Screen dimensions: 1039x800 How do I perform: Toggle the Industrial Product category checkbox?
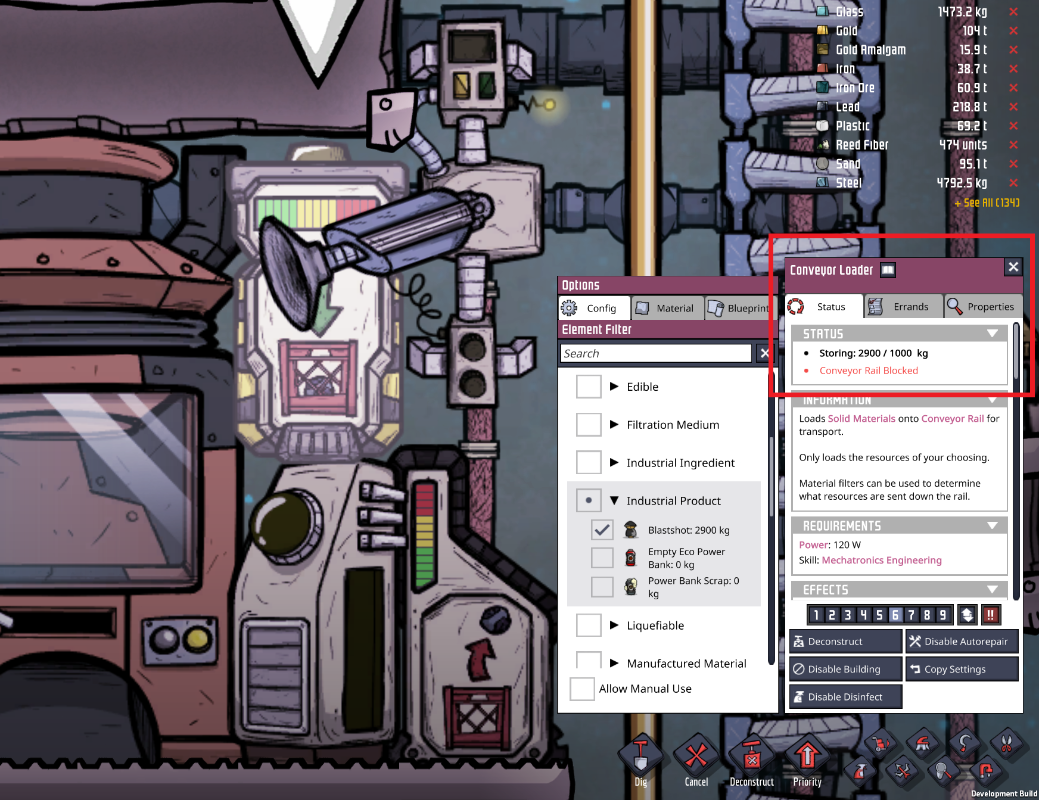[x=588, y=500]
